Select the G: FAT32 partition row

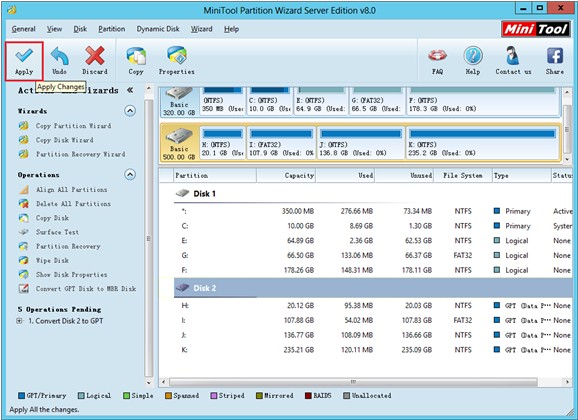click(372, 256)
